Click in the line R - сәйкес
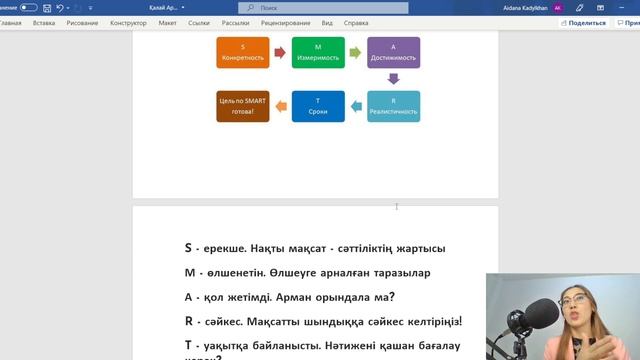The height and width of the screenshot is (360, 640). click(323, 321)
